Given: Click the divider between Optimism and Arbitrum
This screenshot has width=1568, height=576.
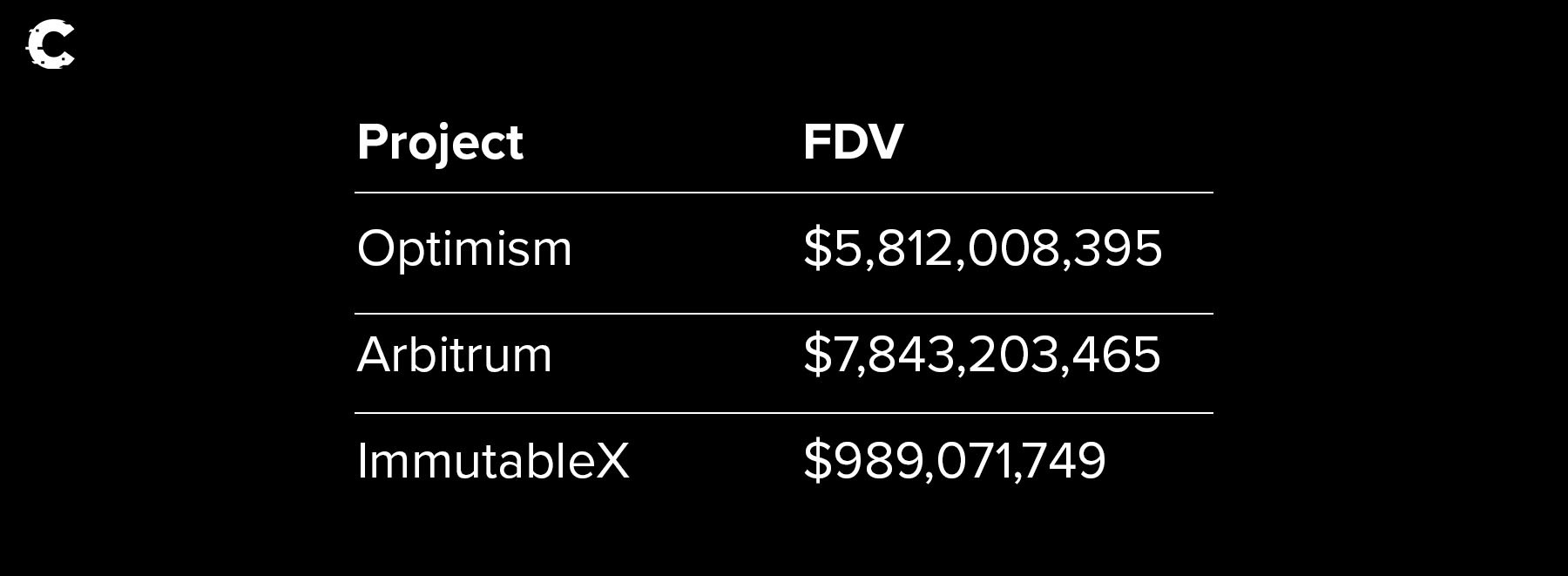Looking at the screenshot, I should point(783,314).
